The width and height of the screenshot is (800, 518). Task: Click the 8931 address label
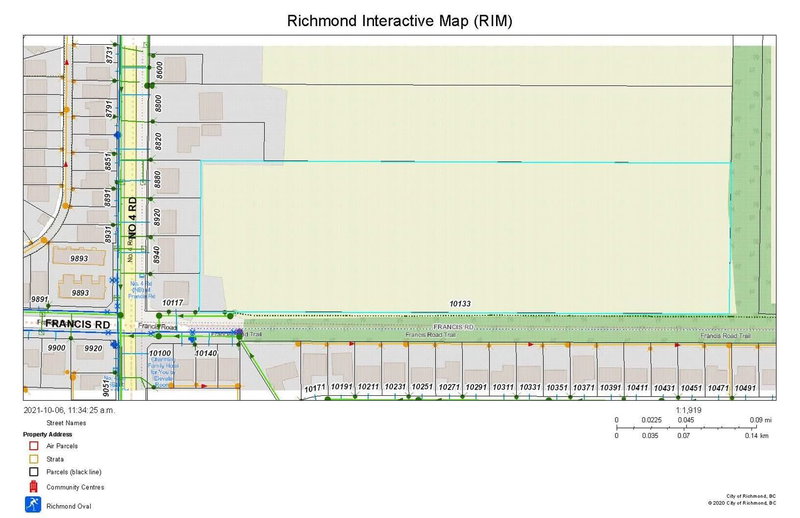click(108, 234)
